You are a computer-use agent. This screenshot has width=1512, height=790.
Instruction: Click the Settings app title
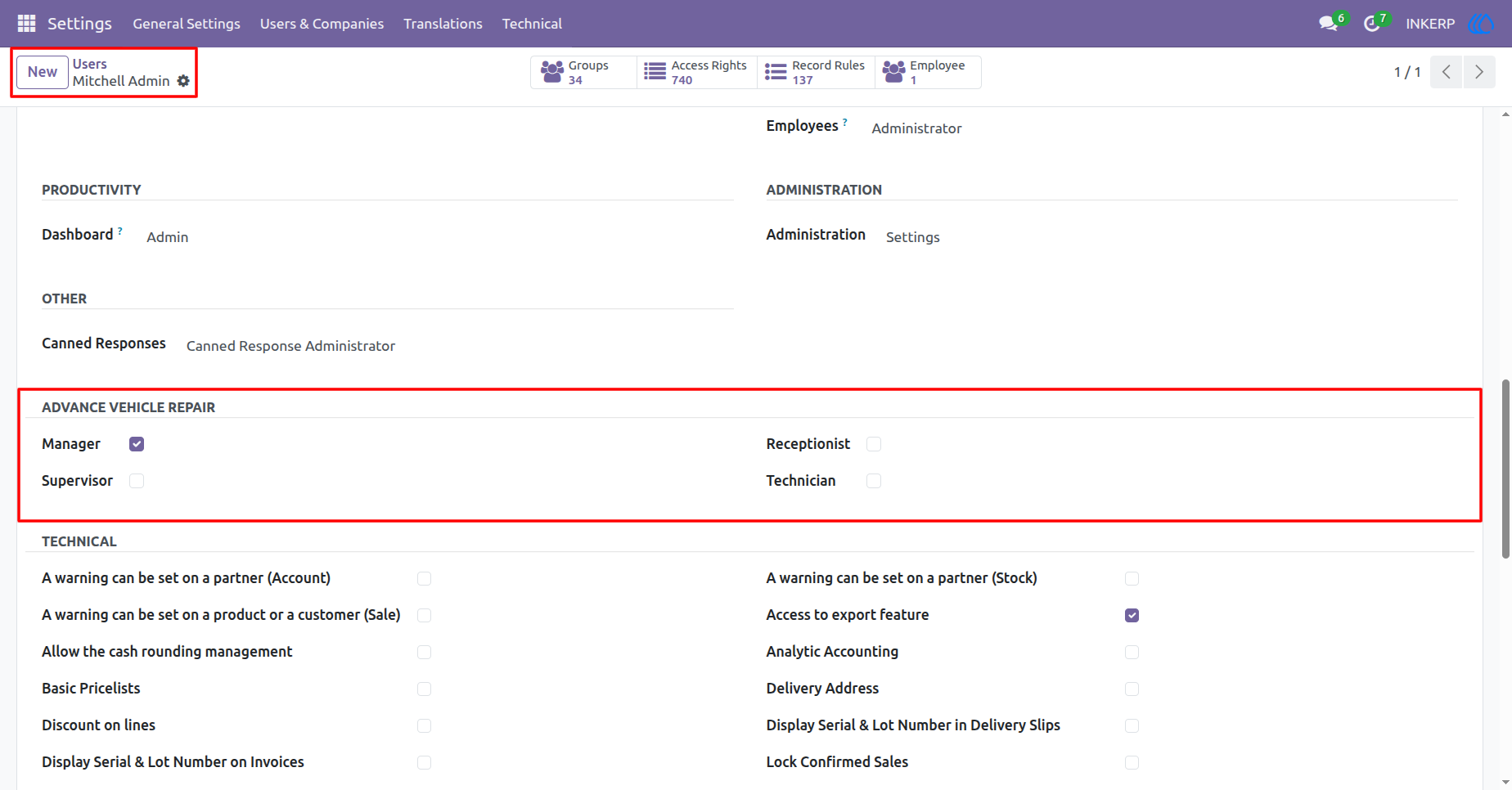pyautogui.click(x=79, y=24)
